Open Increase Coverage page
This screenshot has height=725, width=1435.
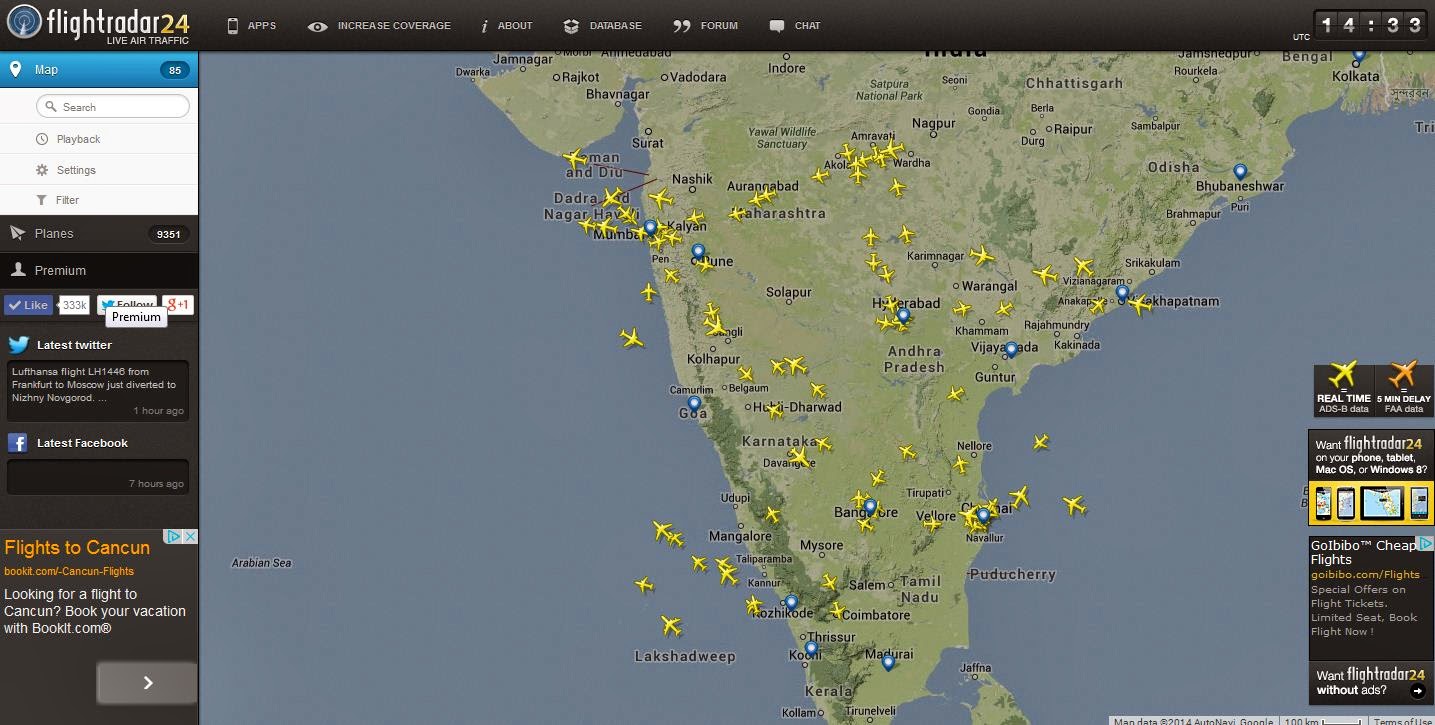(x=379, y=26)
